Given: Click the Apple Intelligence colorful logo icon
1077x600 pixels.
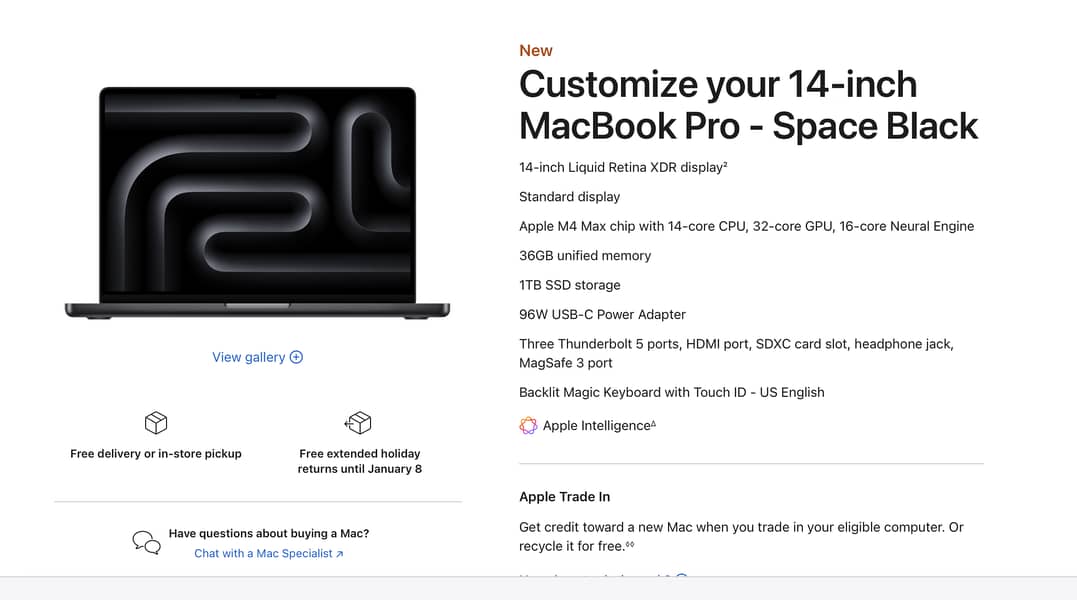Looking at the screenshot, I should coord(528,426).
